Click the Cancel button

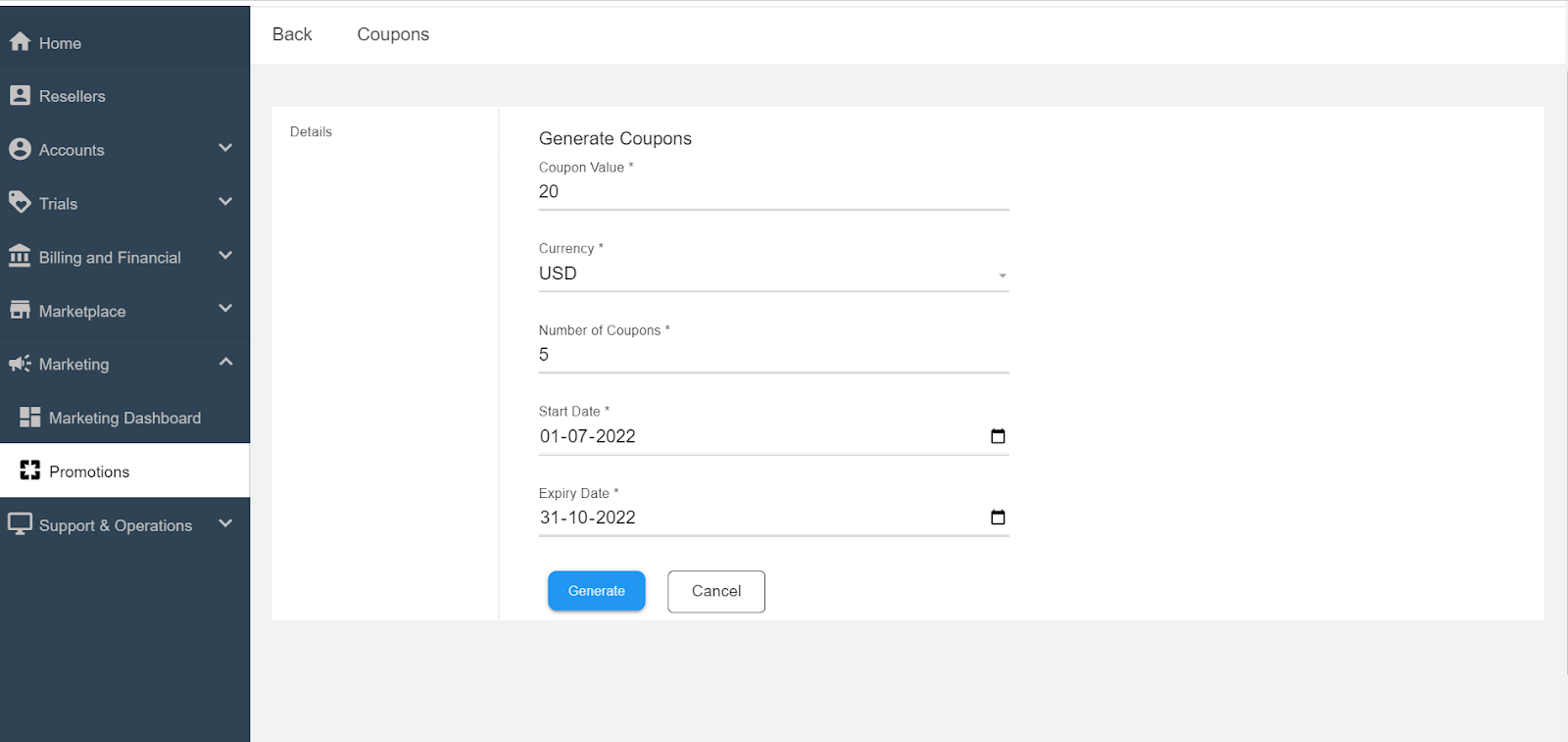coord(716,591)
